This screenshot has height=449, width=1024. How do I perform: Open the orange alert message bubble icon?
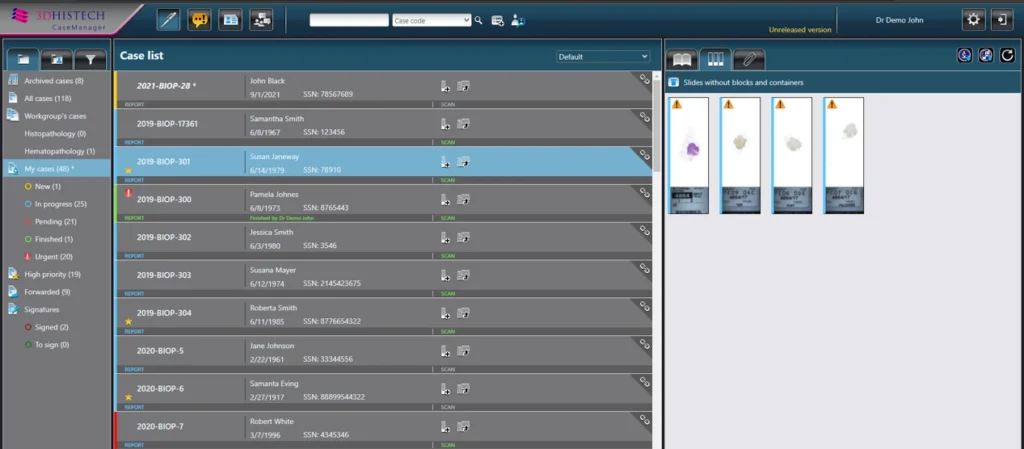tap(199, 20)
